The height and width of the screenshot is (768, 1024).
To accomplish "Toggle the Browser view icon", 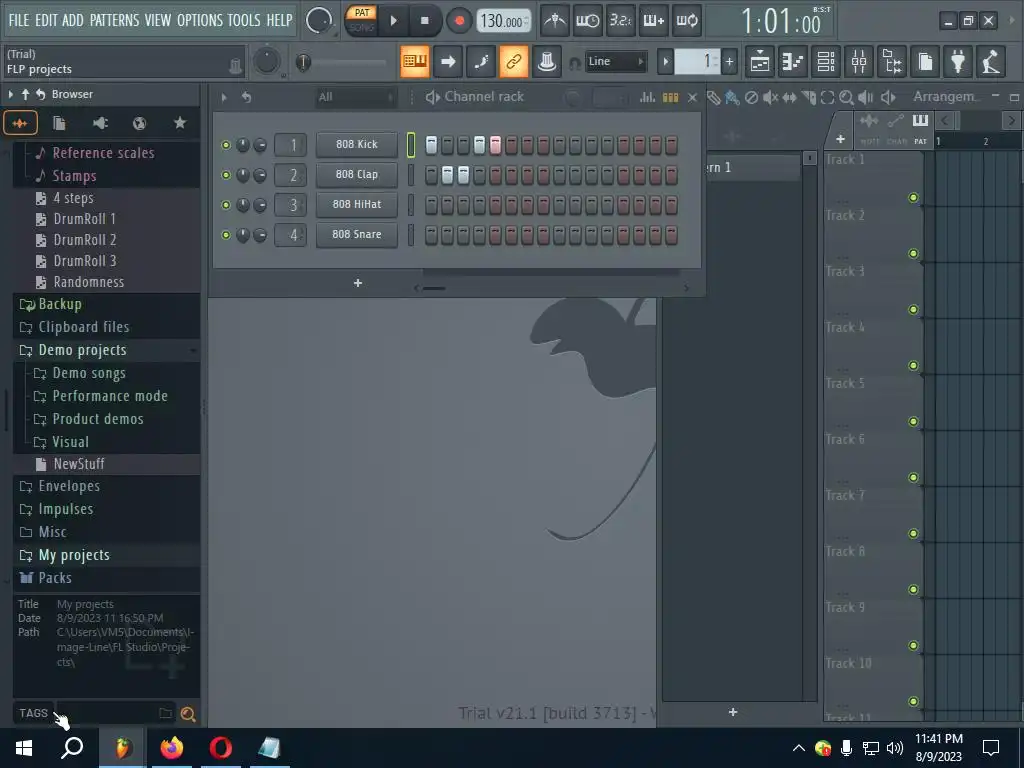I will click(892, 61).
